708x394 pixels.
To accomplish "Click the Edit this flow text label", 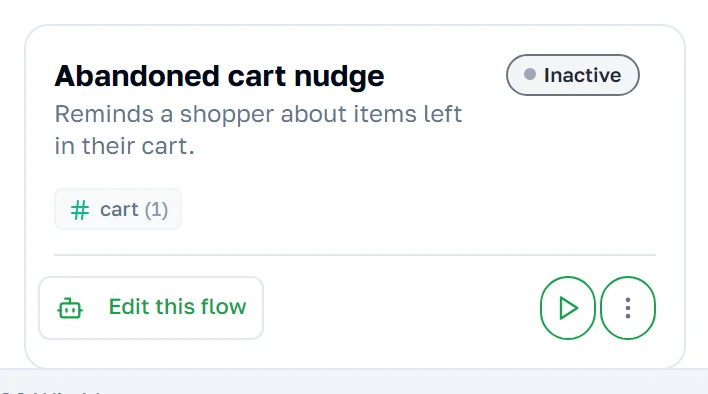I will pyautogui.click(x=177, y=307).
